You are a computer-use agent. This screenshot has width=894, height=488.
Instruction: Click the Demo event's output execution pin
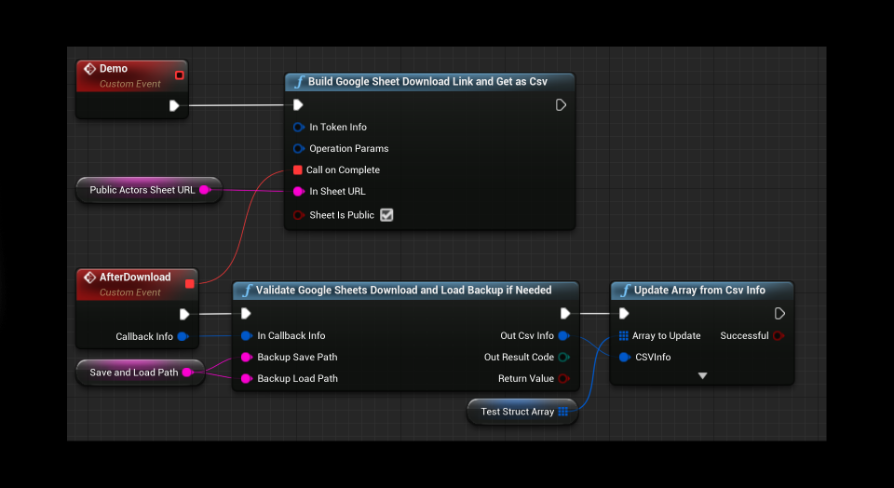click(x=174, y=105)
